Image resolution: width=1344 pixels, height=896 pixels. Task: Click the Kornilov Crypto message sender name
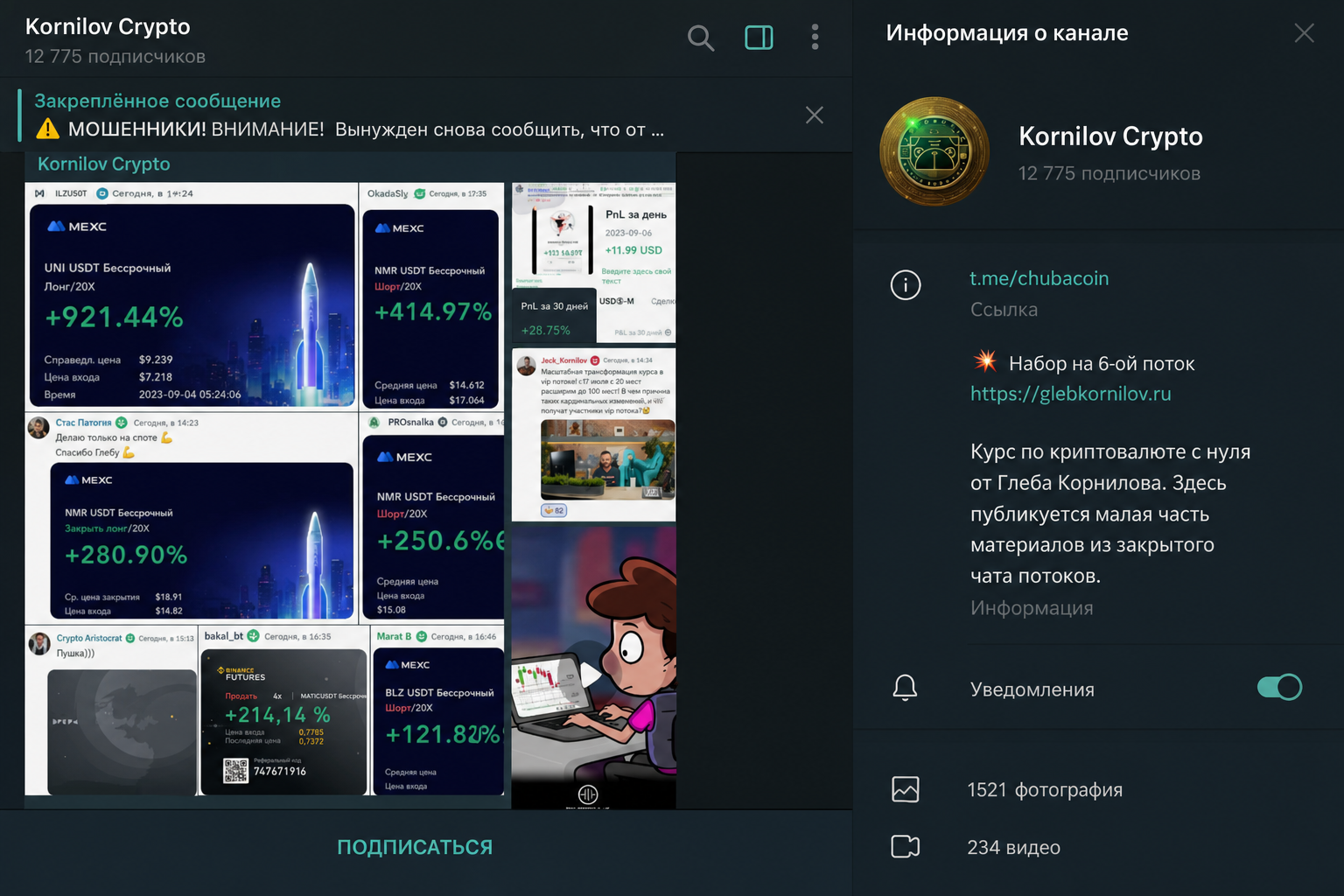[104, 164]
